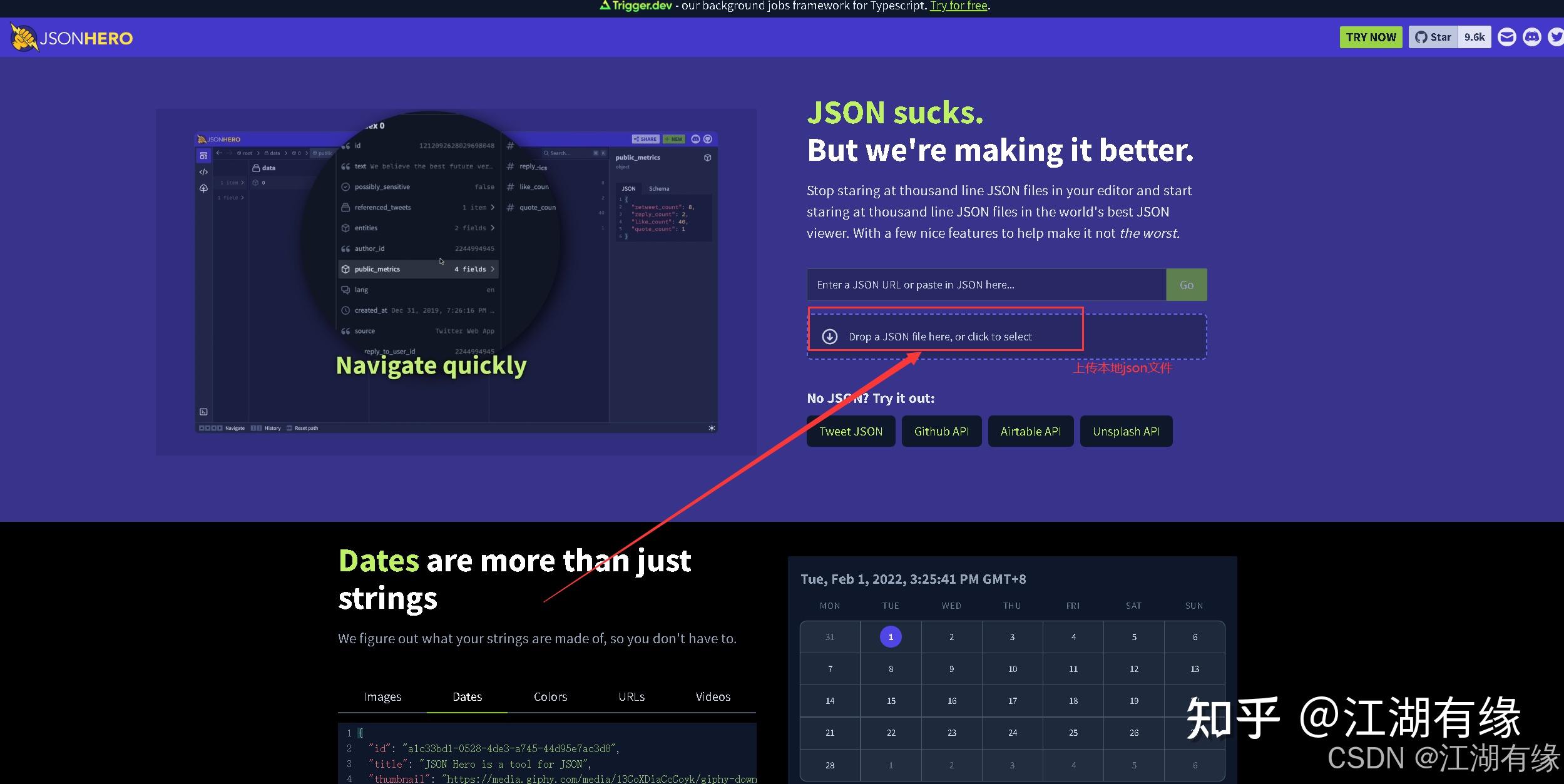
Task: Open the email contact icon top right
Action: 1506,37
